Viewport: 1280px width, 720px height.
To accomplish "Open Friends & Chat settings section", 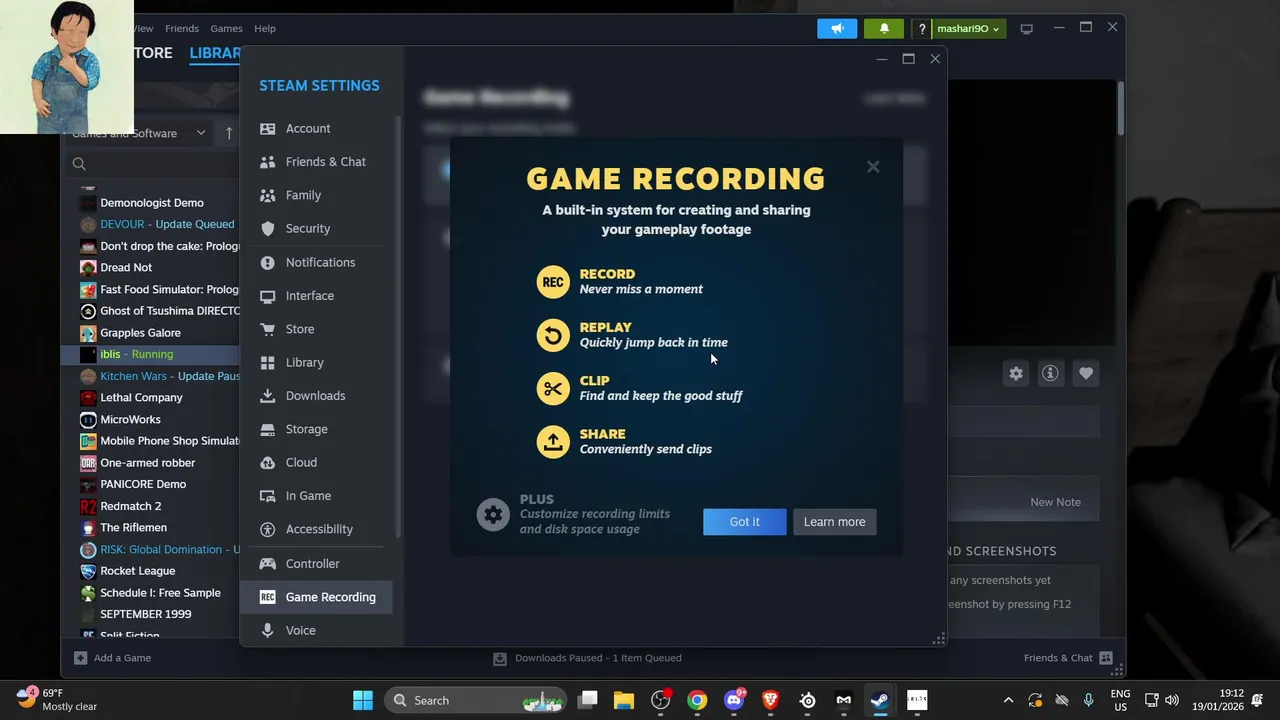I will 315,162.
